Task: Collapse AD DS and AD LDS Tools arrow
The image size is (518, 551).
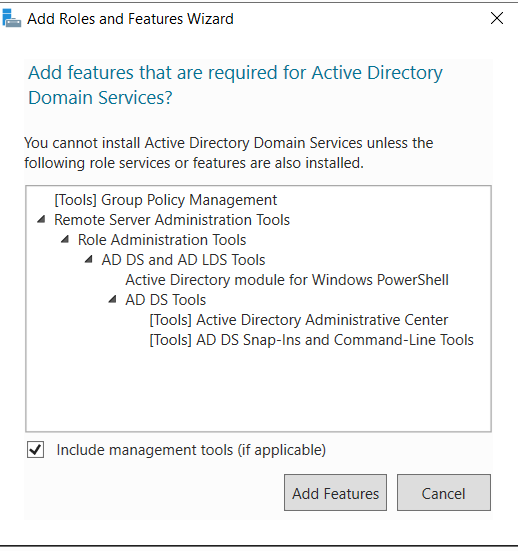Action: pyautogui.click(x=89, y=260)
